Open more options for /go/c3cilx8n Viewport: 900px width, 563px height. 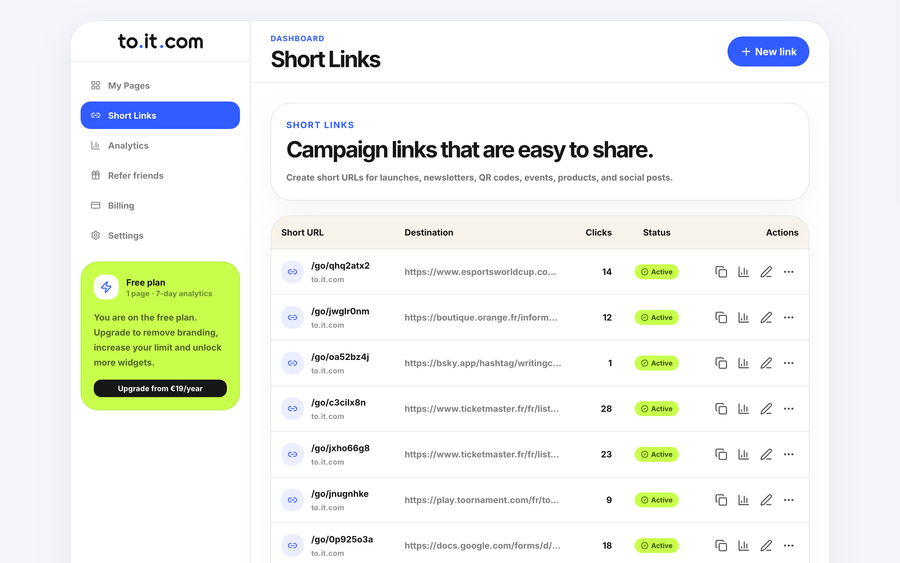pos(789,409)
